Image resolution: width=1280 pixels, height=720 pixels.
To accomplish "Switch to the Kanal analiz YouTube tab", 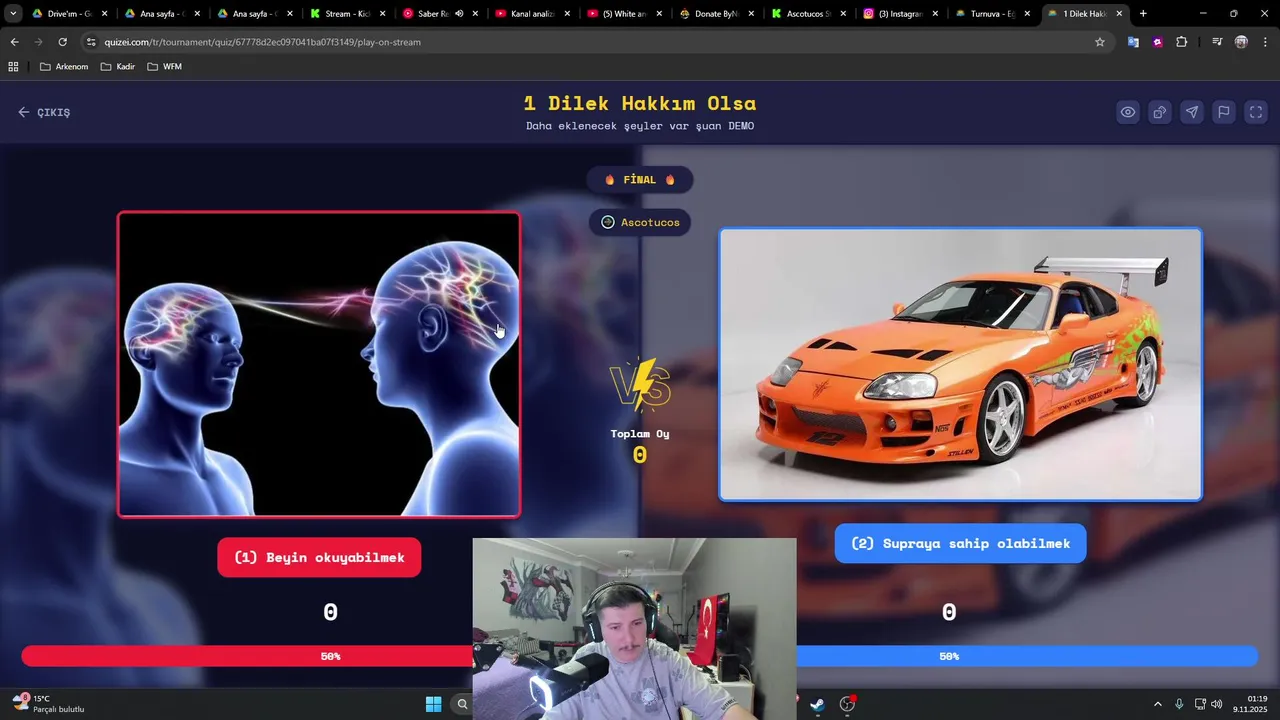I will point(532,14).
